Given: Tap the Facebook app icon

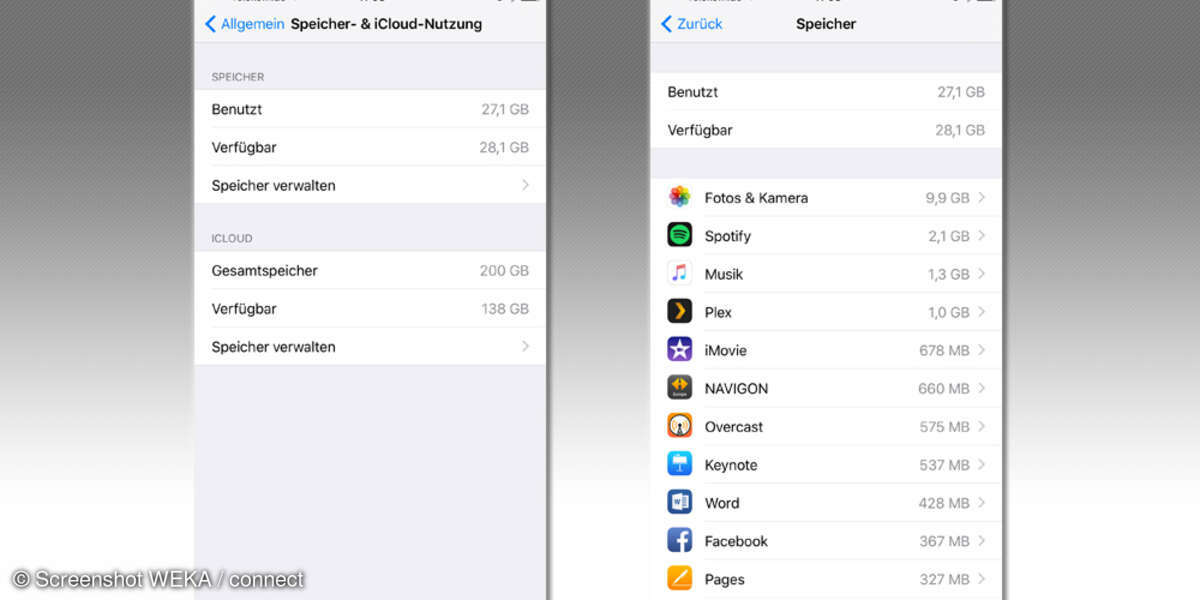Looking at the screenshot, I should (x=680, y=540).
